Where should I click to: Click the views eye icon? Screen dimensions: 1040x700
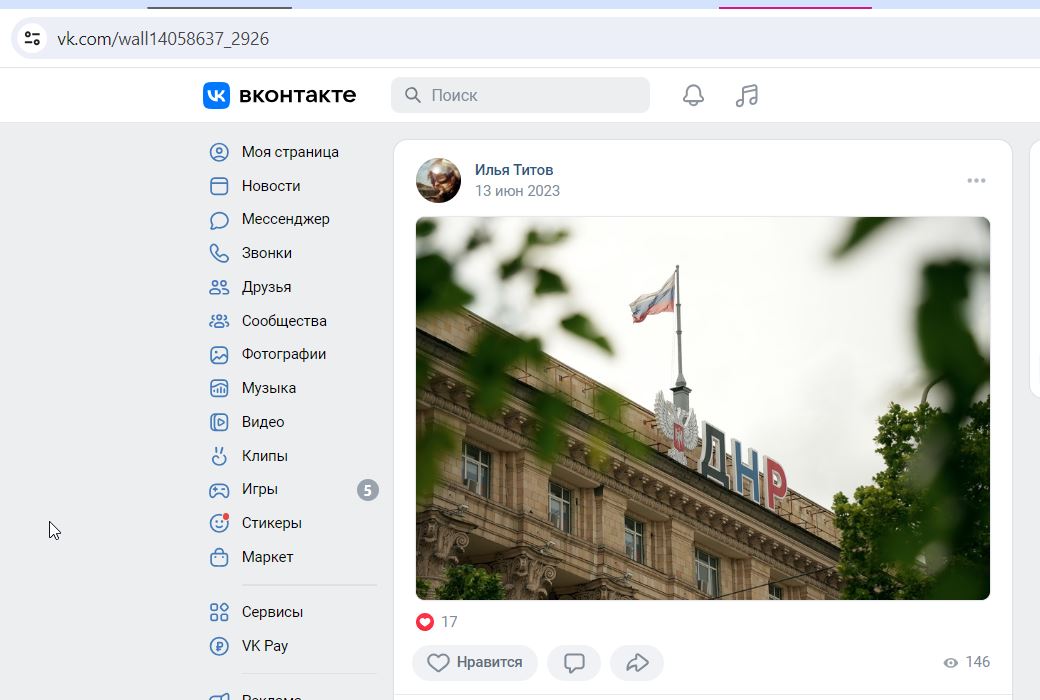pos(950,663)
